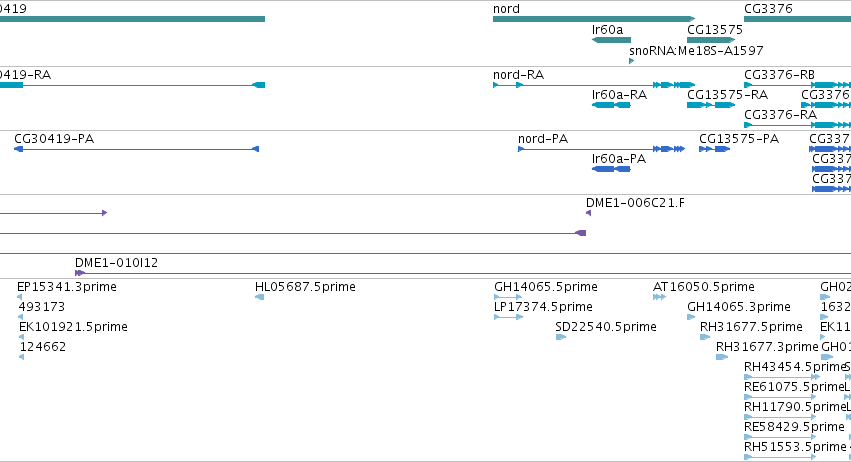851x462 pixels.
Task: Select the 'CG3376-RA' transcript label
Action: click(780, 115)
